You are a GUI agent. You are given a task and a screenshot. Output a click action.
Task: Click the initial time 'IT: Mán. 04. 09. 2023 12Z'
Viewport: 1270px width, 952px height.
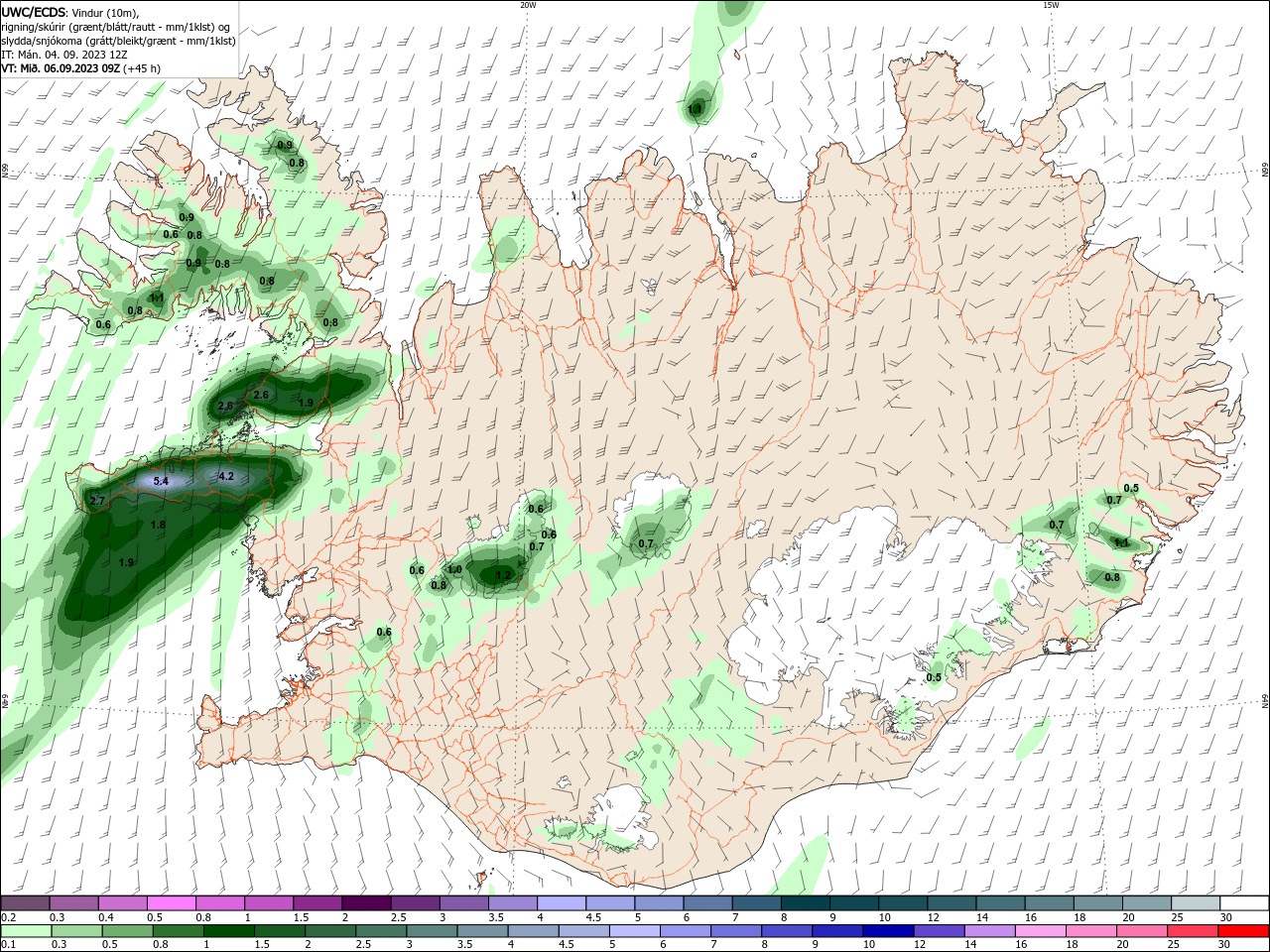coord(64,55)
